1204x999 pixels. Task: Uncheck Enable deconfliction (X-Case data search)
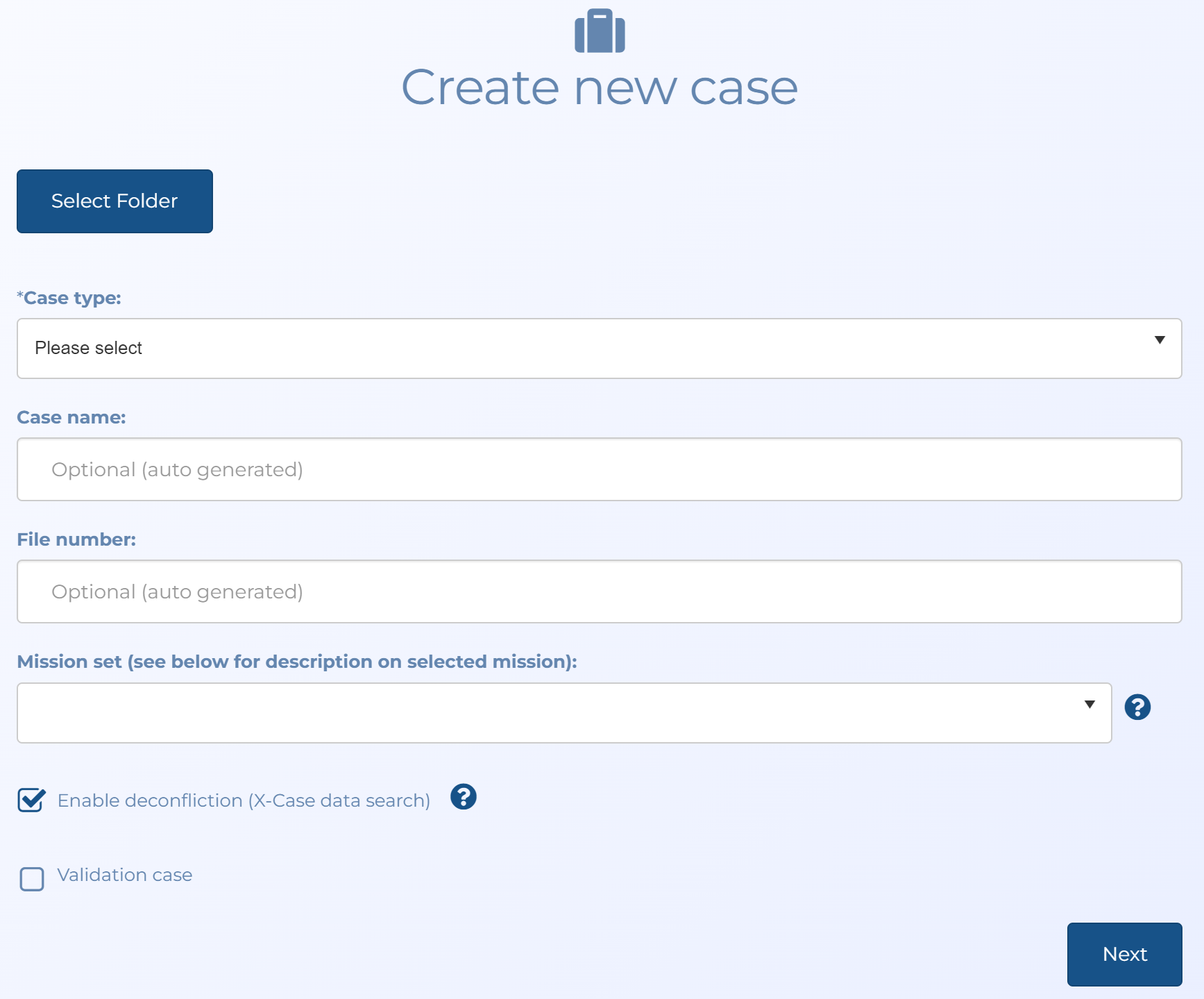(x=31, y=800)
